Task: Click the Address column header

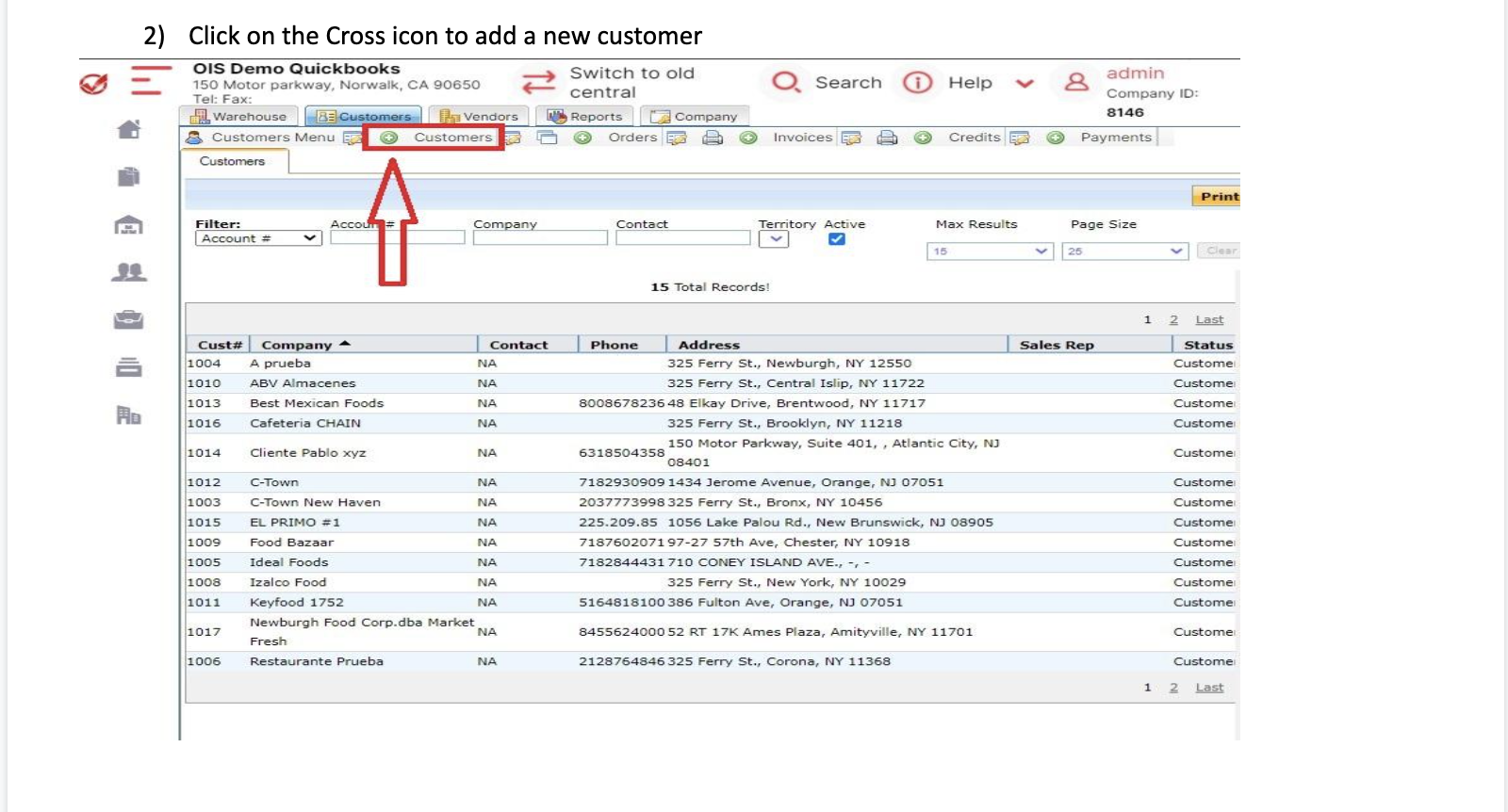Action: pos(709,345)
